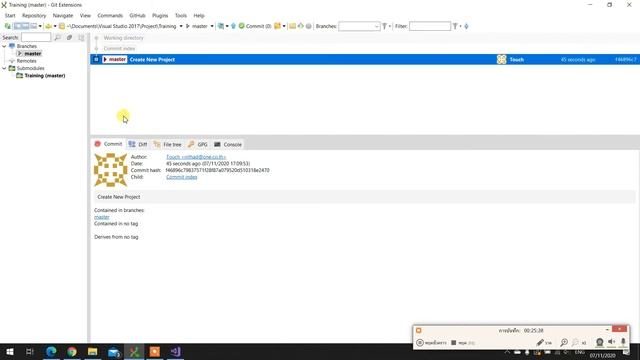
Task: Open the Navigate menu
Action: tap(63, 16)
